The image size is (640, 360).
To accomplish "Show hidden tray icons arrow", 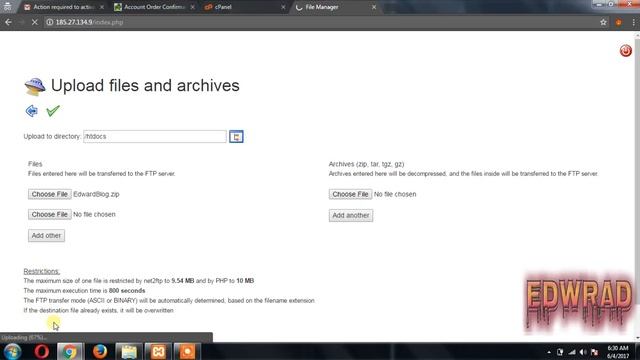I will click(549, 352).
